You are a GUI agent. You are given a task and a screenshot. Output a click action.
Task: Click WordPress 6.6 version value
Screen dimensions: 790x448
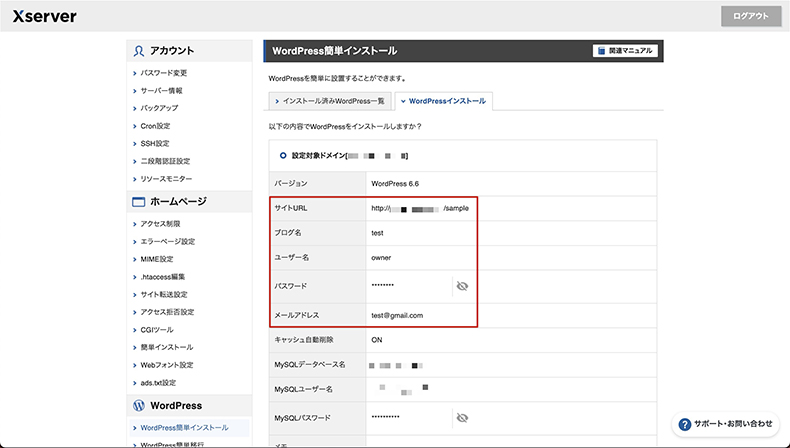tap(395, 184)
